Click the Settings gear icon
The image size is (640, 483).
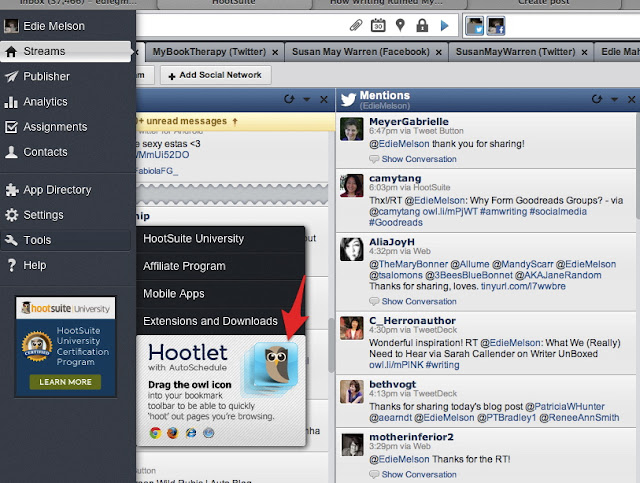[11, 215]
